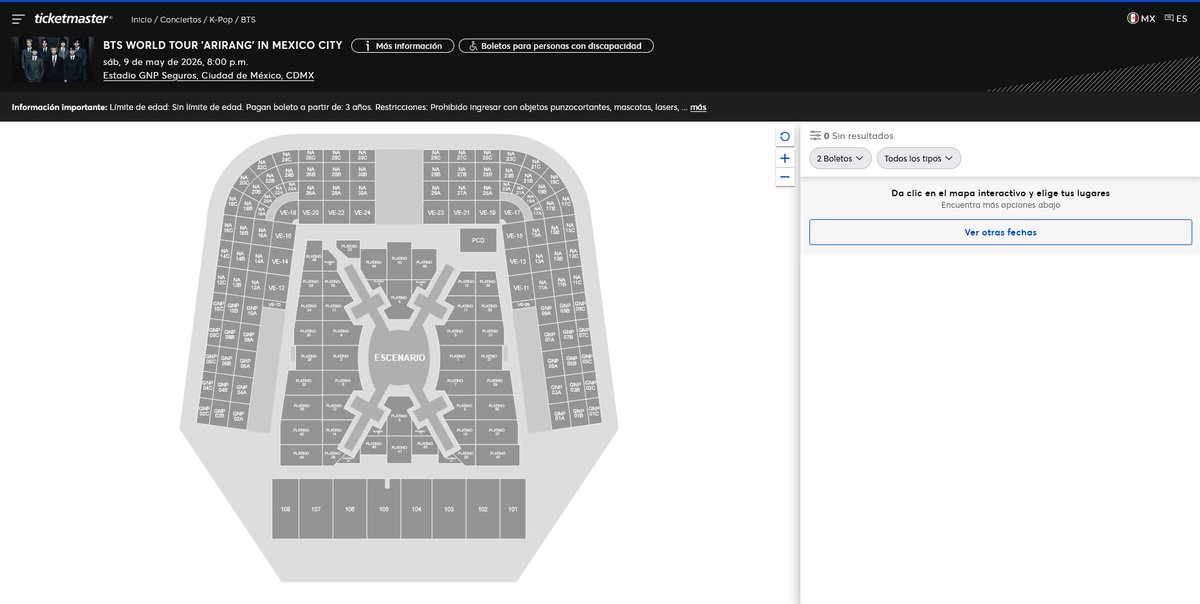This screenshot has height=604, width=1200.
Task: Click the K-Pop breadcrumb
Action: [x=221, y=19]
